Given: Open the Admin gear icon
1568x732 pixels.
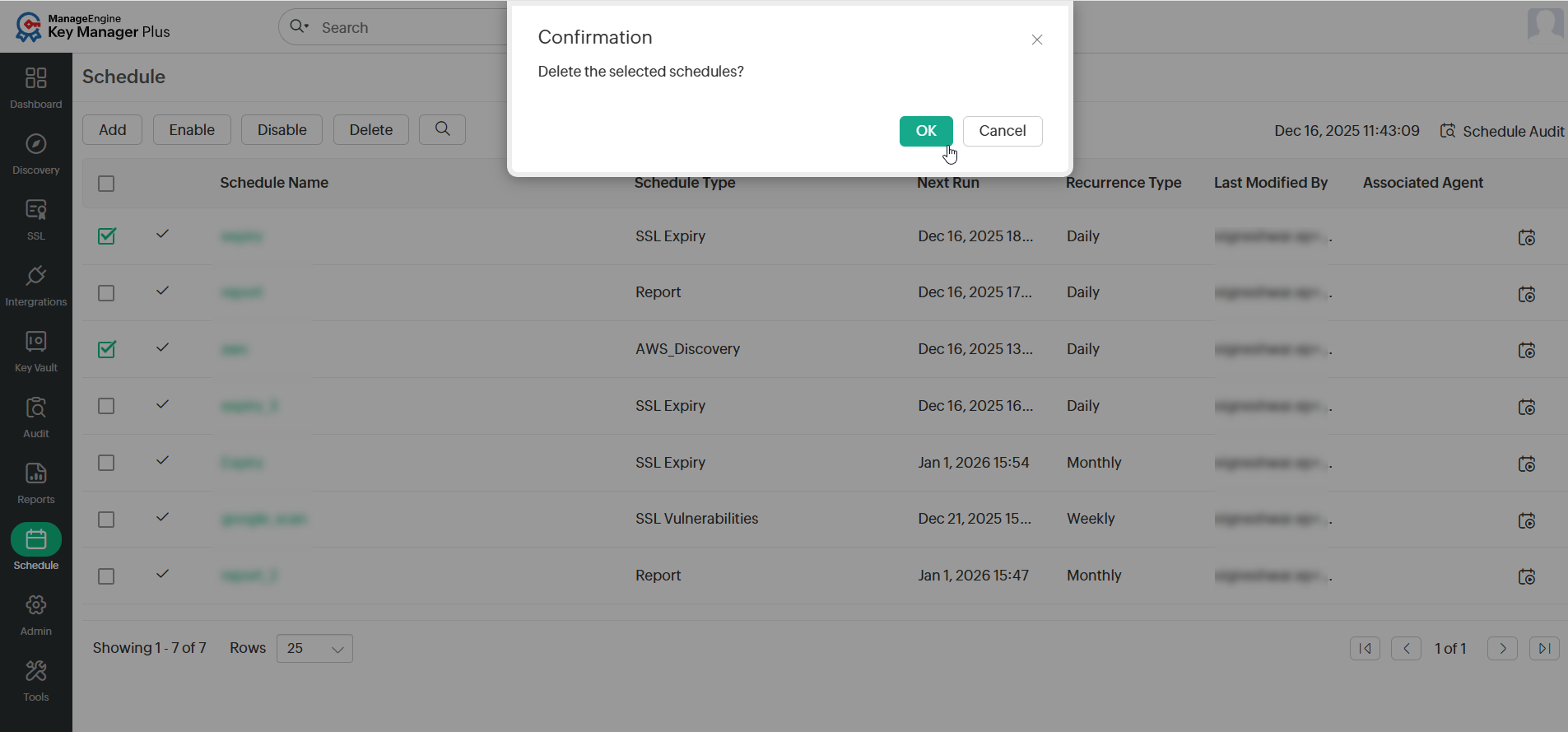Looking at the screenshot, I should pos(36,605).
